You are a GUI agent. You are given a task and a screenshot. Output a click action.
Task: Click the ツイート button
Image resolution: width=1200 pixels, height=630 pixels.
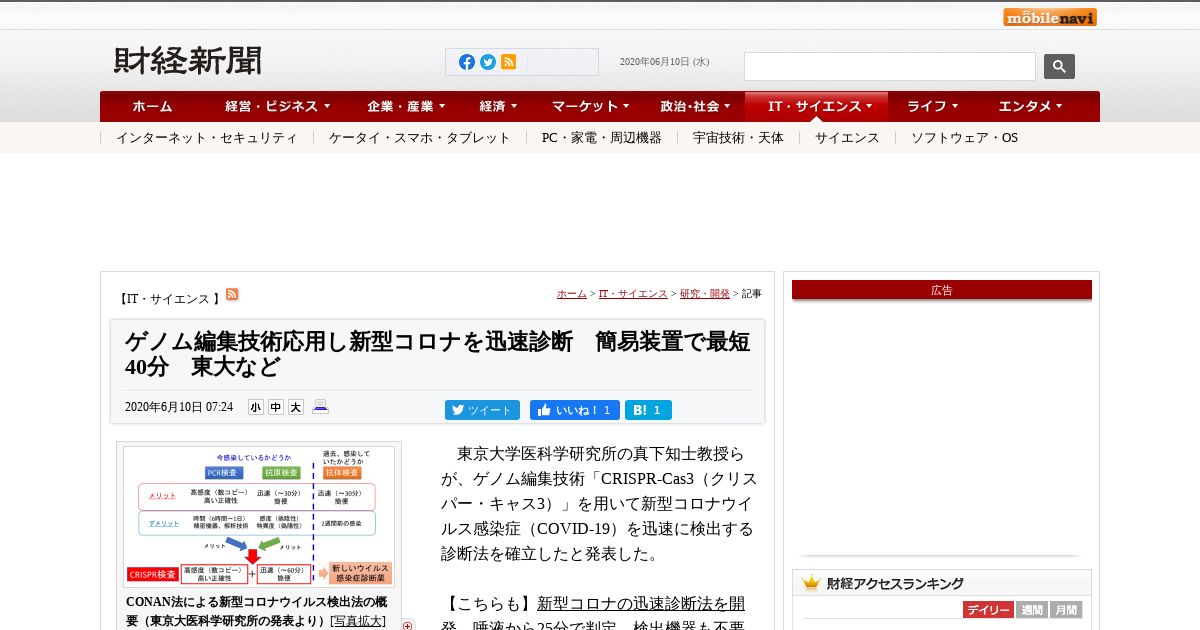482,410
